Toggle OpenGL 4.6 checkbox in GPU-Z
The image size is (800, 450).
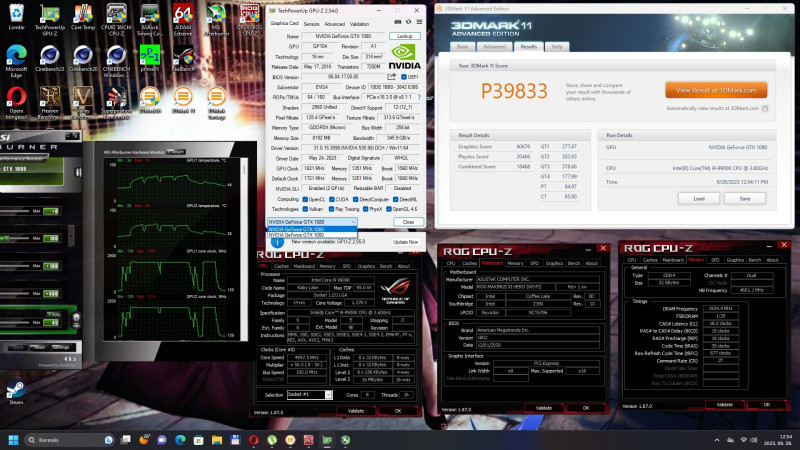389,209
